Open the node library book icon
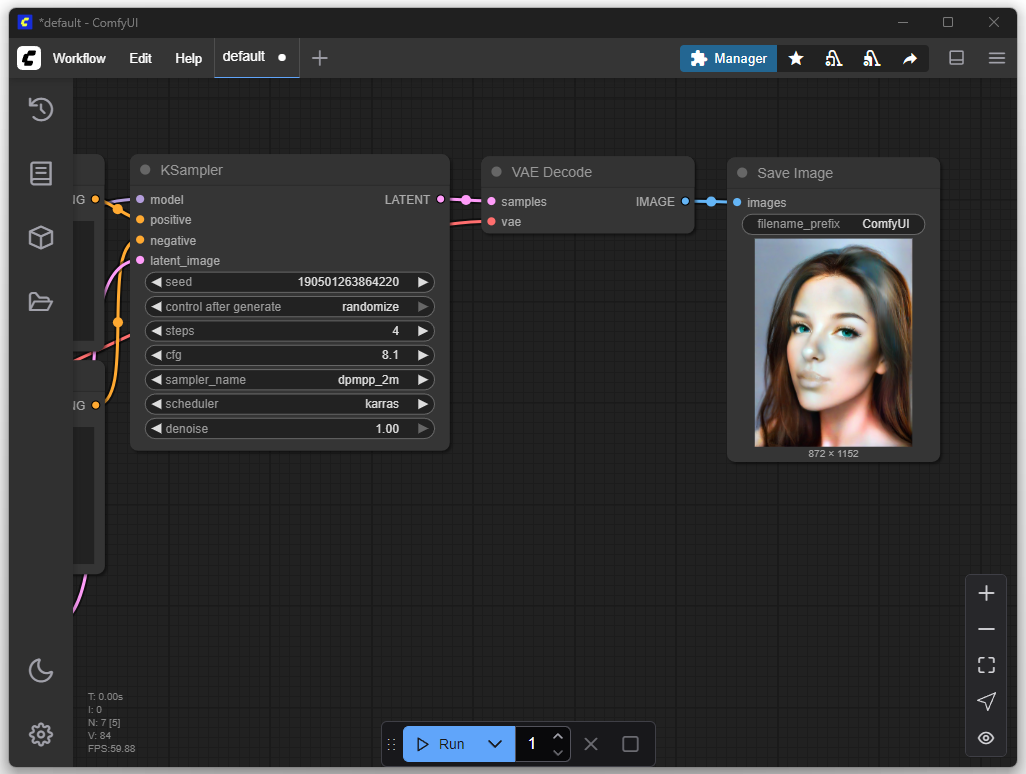The height and width of the screenshot is (774, 1026). 40,173
